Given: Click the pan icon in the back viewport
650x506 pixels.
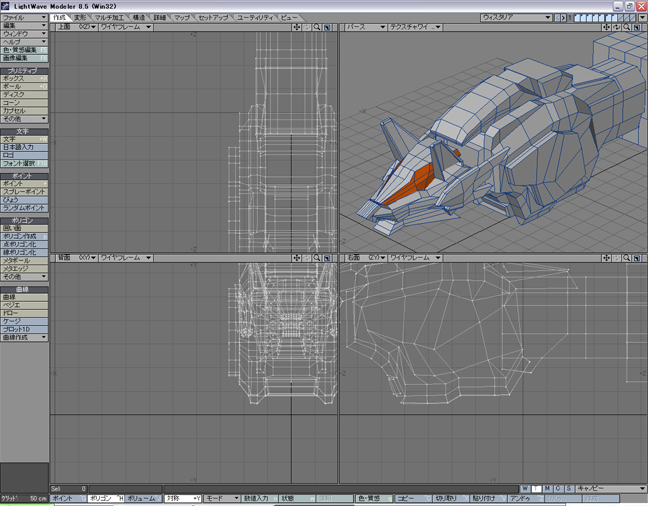Looking at the screenshot, I should (x=297, y=258).
